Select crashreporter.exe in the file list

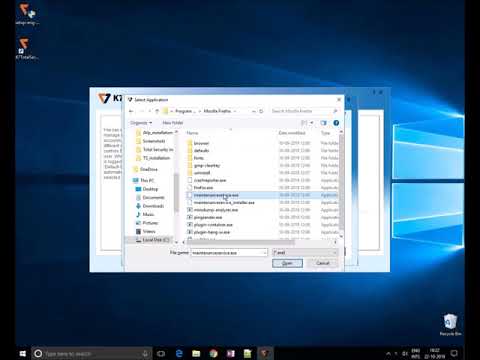point(210,180)
